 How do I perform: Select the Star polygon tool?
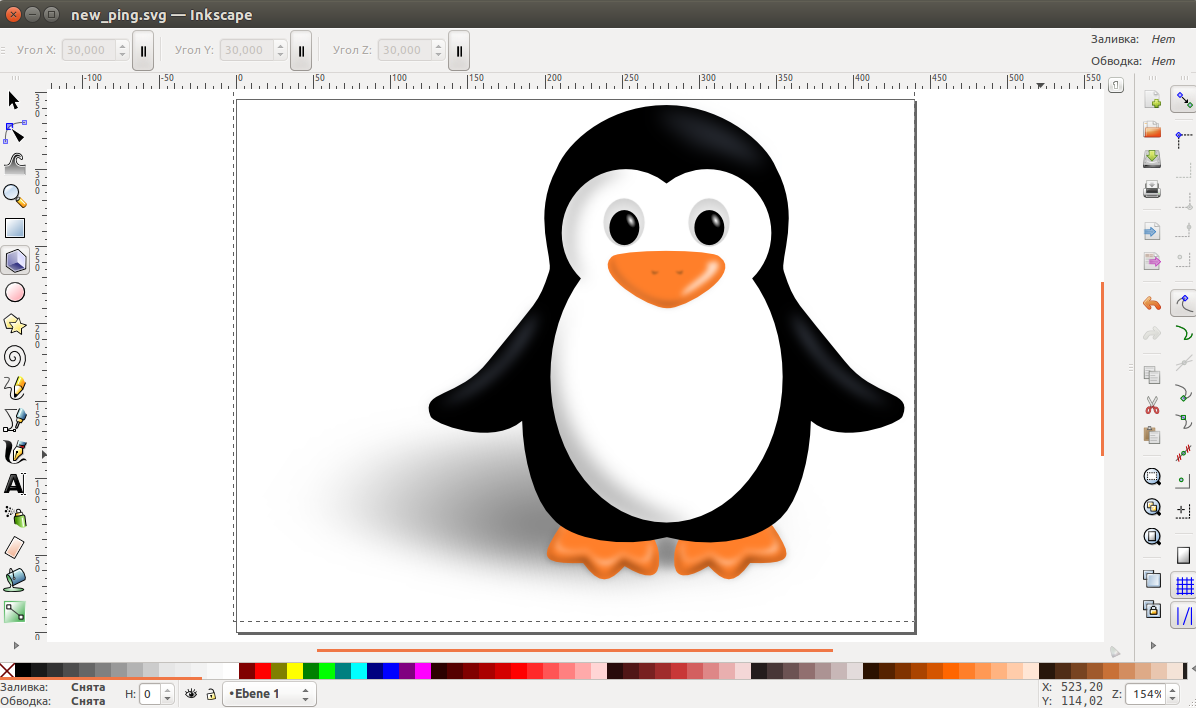coord(14,324)
